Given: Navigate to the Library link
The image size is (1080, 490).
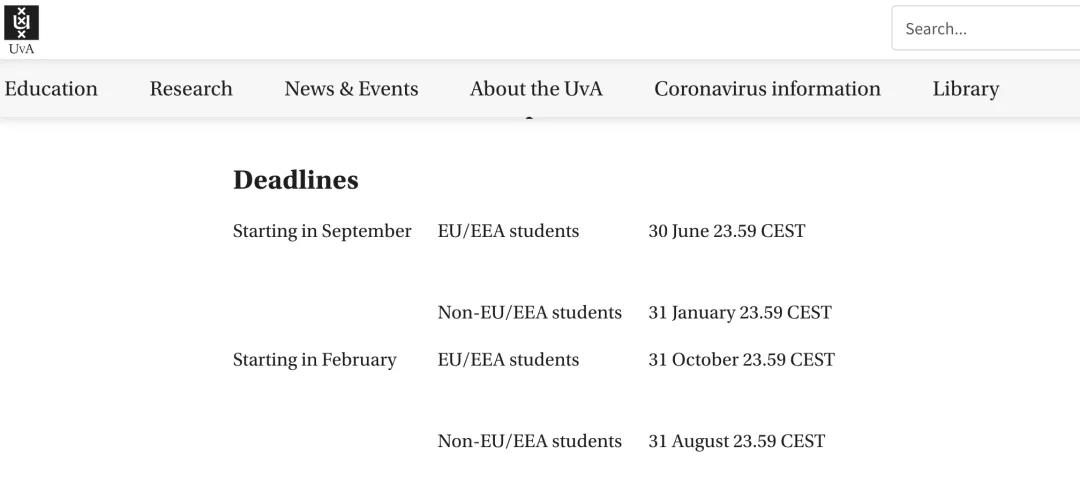Looking at the screenshot, I should click(x=965, y=89).
